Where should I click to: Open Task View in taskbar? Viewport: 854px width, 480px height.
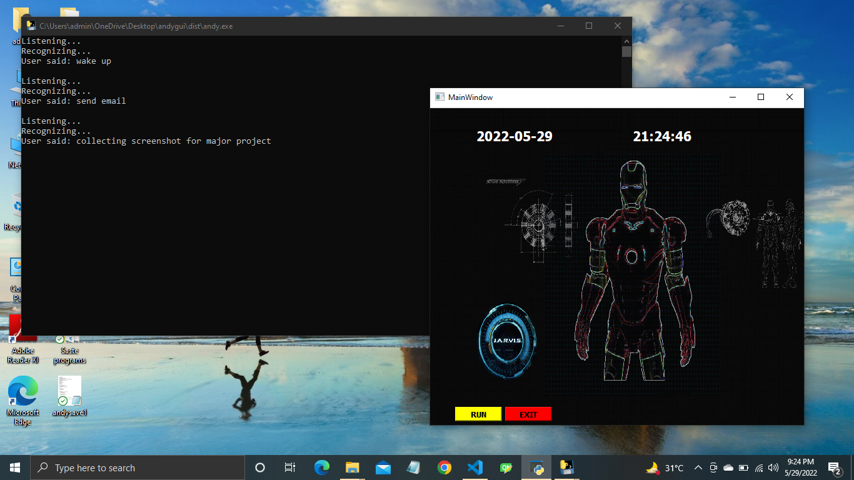[290, 467]
